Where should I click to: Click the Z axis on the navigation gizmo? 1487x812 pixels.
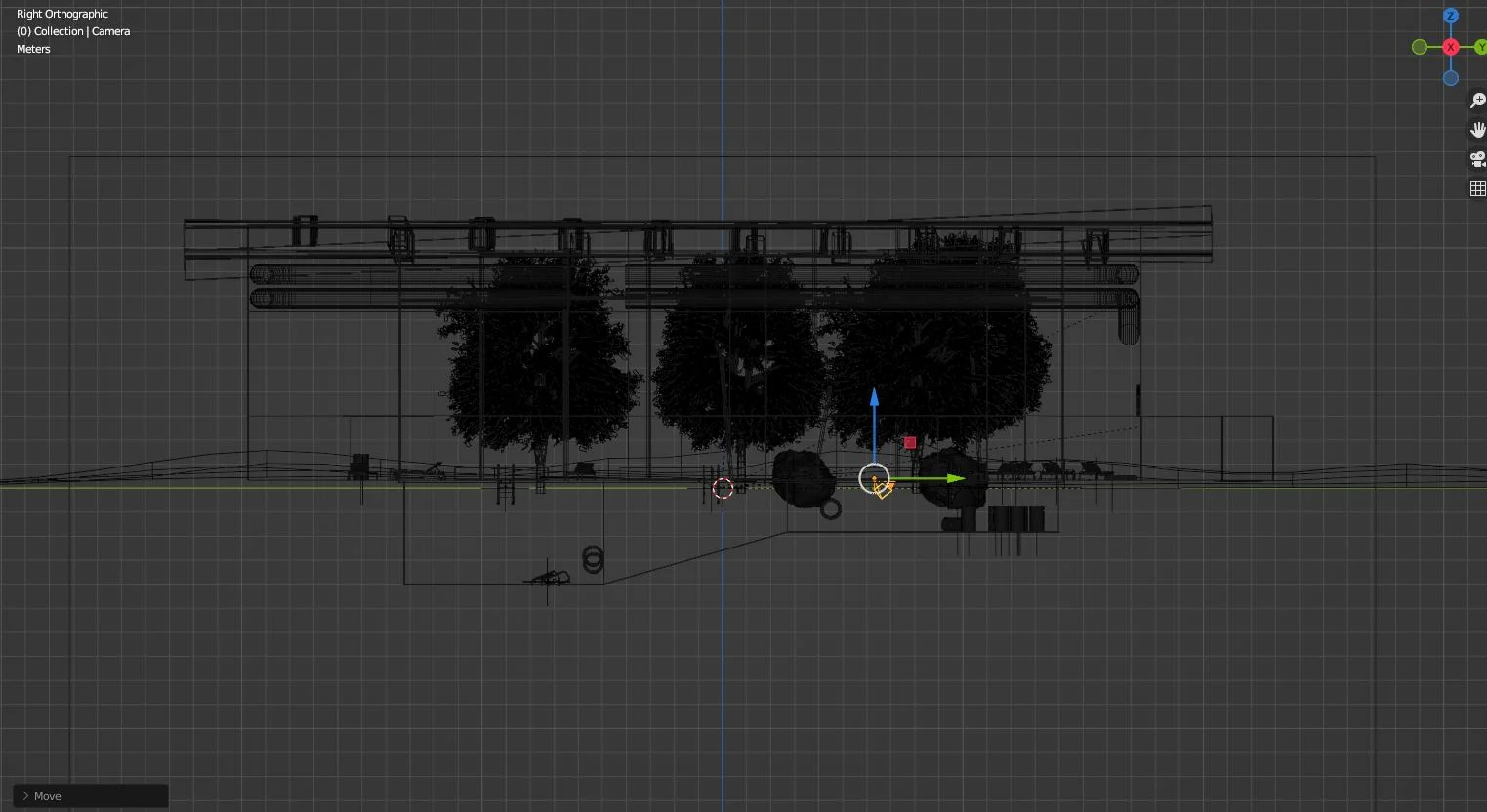click(x=1452, y=17)
